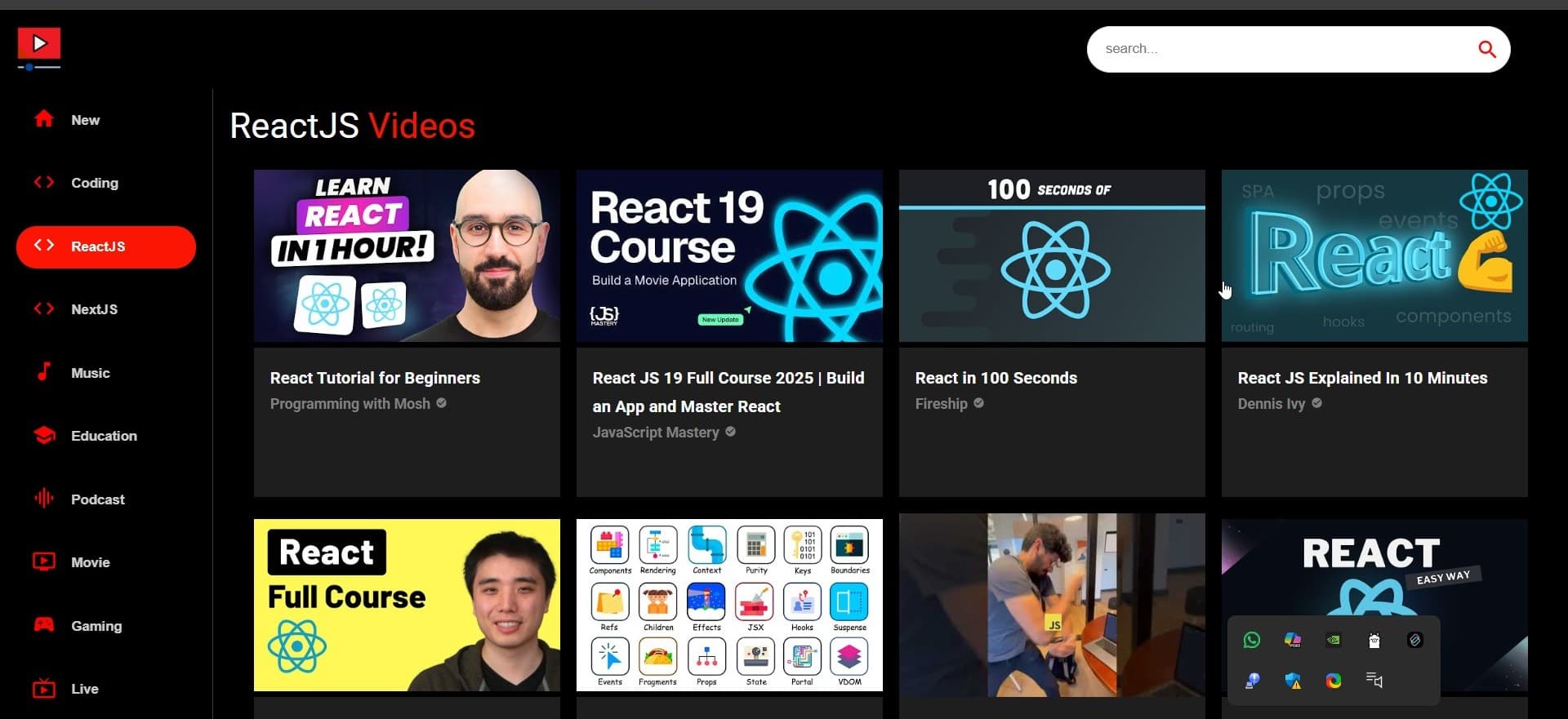
Task: Open the Gaming controller icon
Action: click(x=44, y=625)
